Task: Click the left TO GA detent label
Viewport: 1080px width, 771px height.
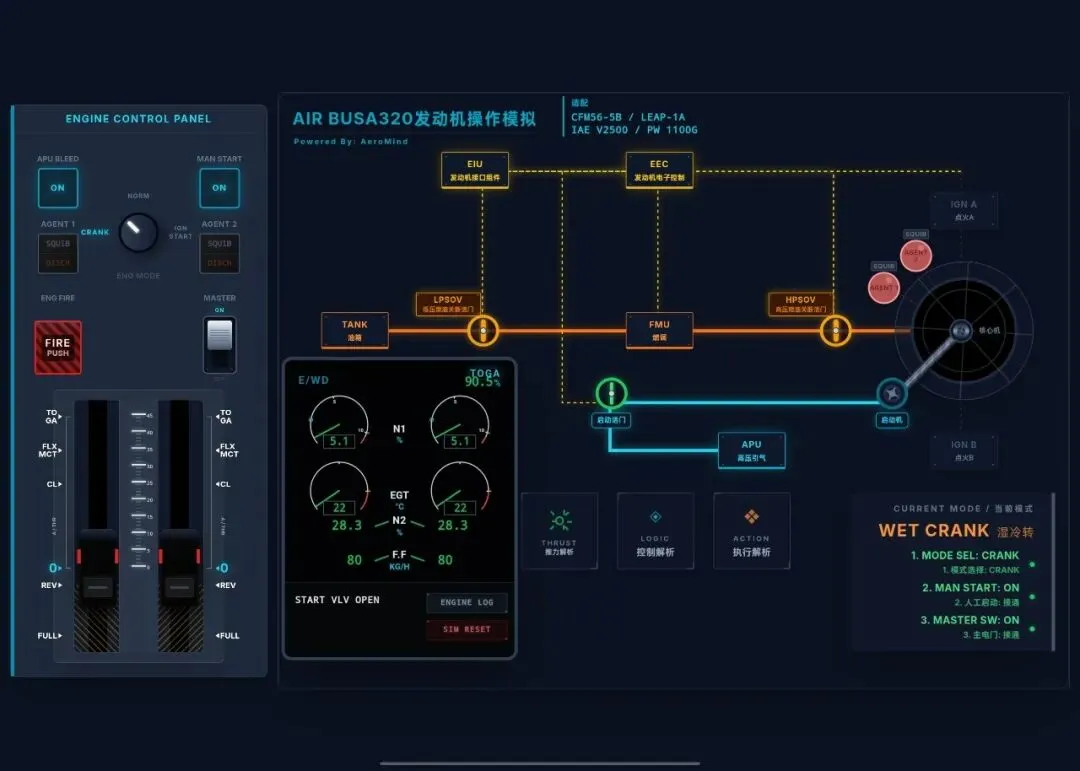Action: point(52,416)
